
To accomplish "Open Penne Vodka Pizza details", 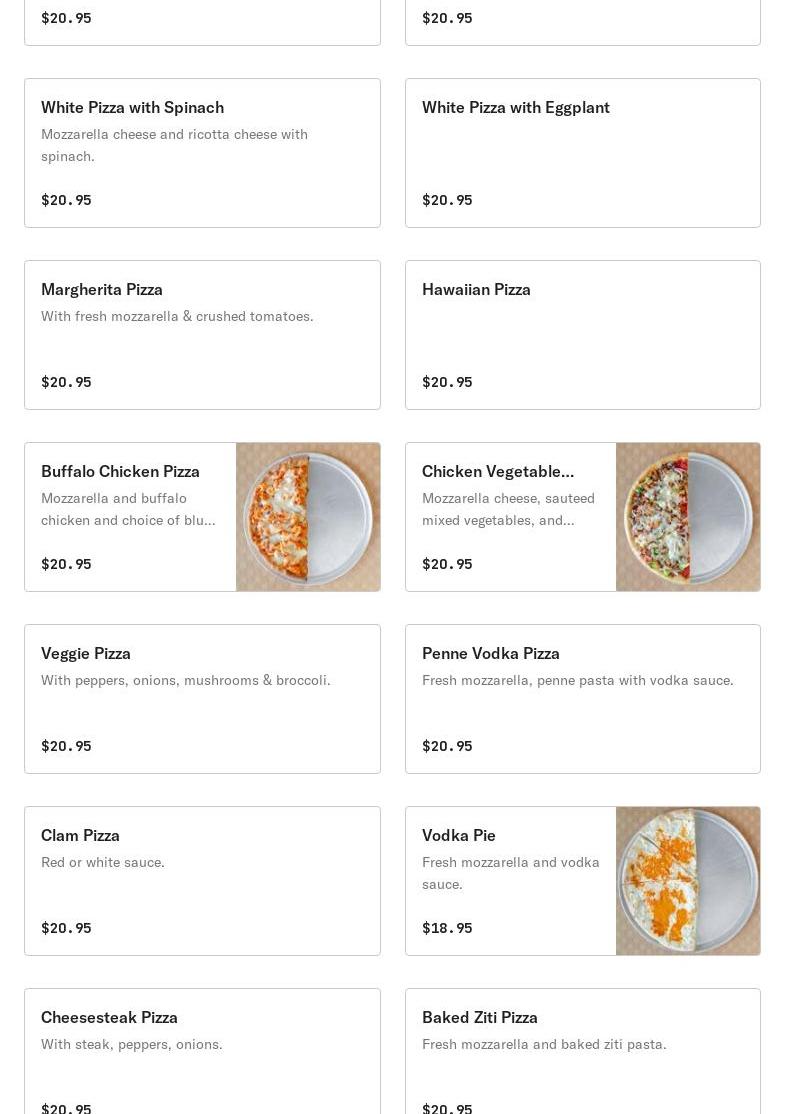I will click(x=583, y=698).
